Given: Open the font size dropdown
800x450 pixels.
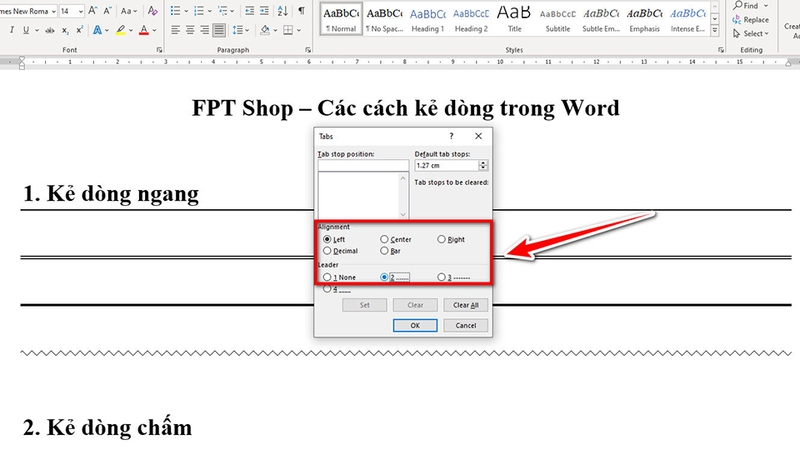Looking at the screenshot, I should (81, 11).
